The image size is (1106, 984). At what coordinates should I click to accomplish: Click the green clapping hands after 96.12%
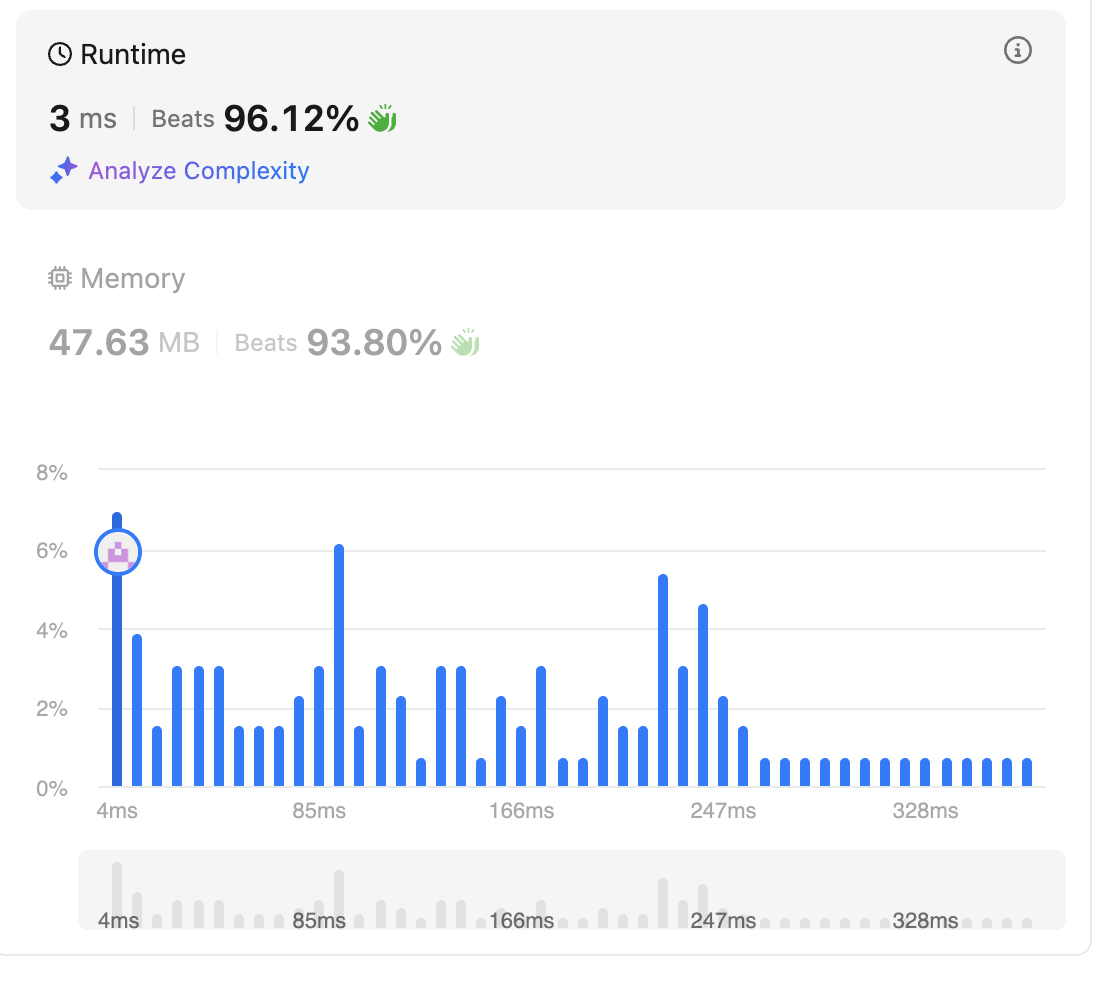tap(382, 118)
